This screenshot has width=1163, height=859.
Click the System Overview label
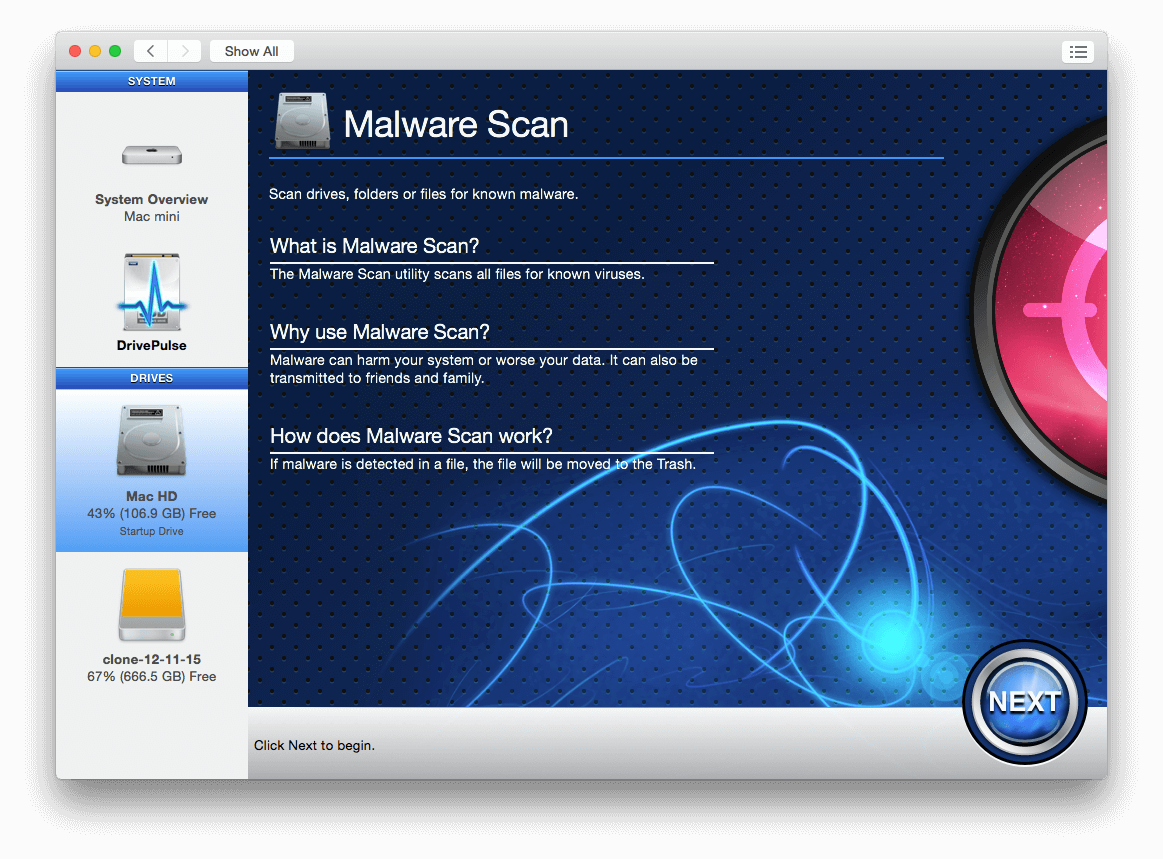[x=151, y=199]
